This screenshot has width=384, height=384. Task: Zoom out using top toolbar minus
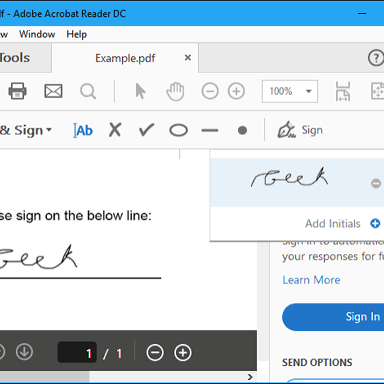point(210,91)
